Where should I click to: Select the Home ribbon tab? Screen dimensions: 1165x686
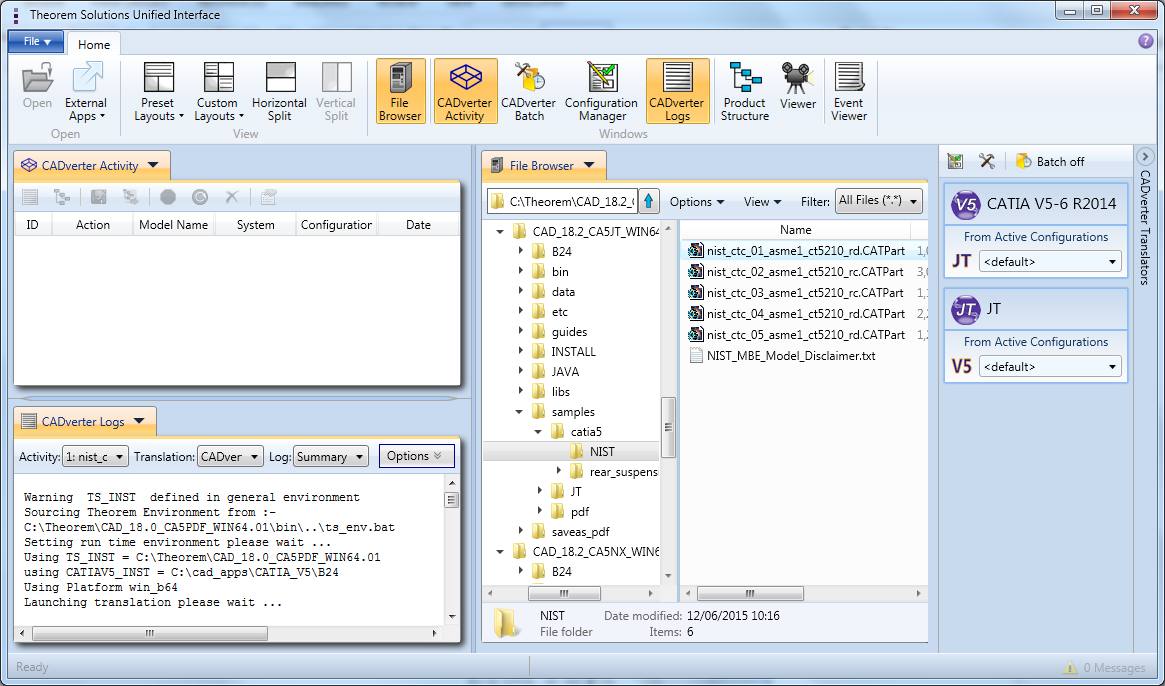pyautogui.click(x=94, y=45)
